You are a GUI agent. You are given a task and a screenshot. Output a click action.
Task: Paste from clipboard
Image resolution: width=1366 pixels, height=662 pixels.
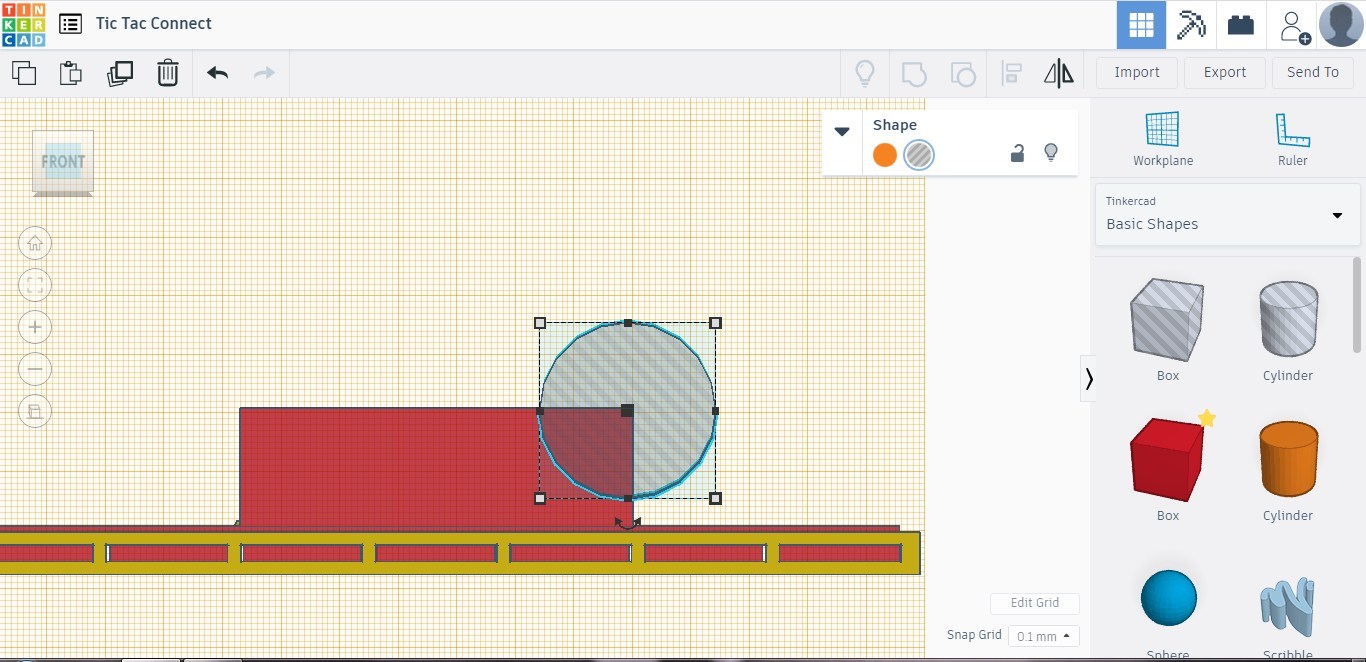pos(70,73)
